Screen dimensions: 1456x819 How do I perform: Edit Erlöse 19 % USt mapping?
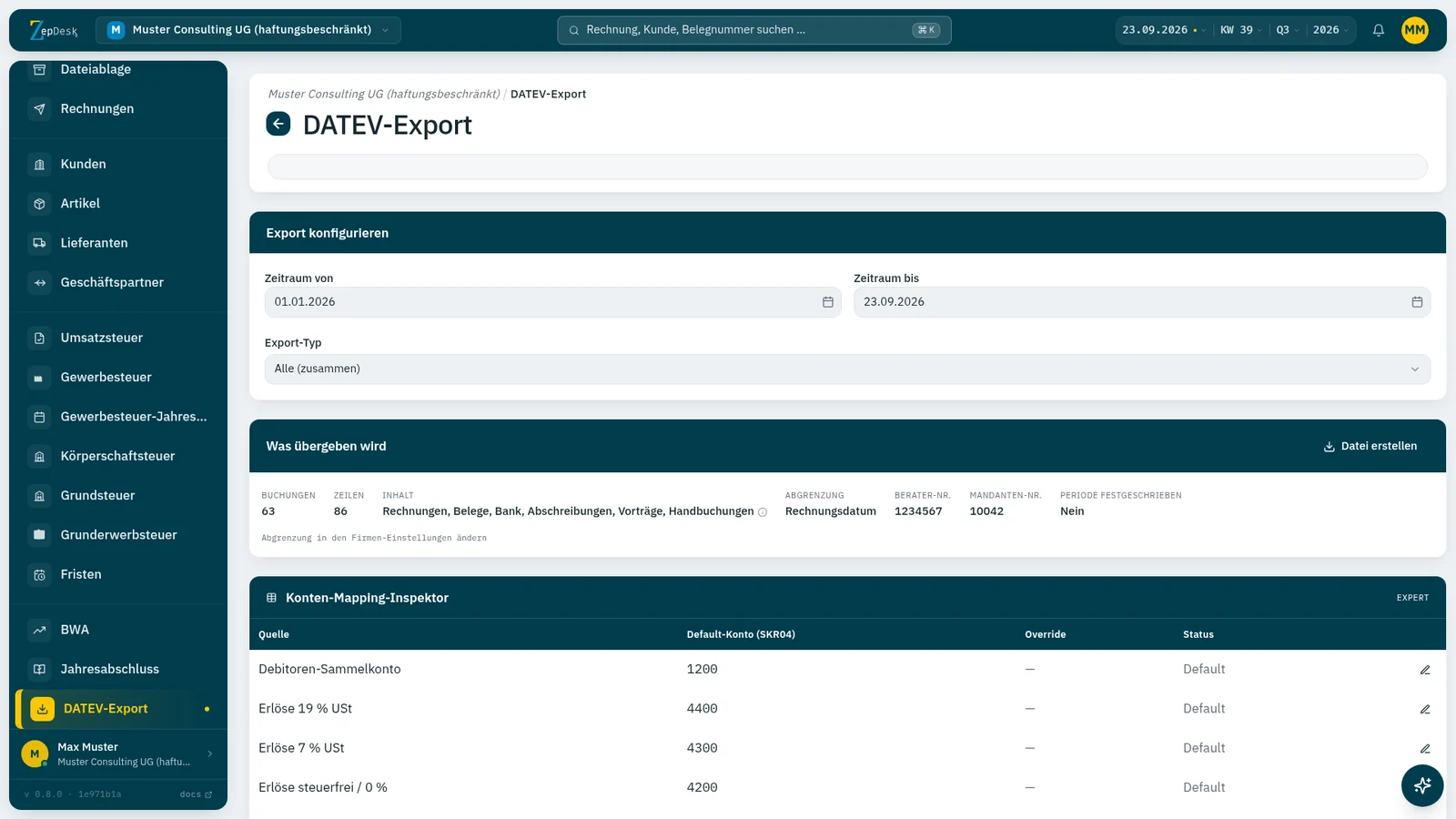tap(1425, 709)
